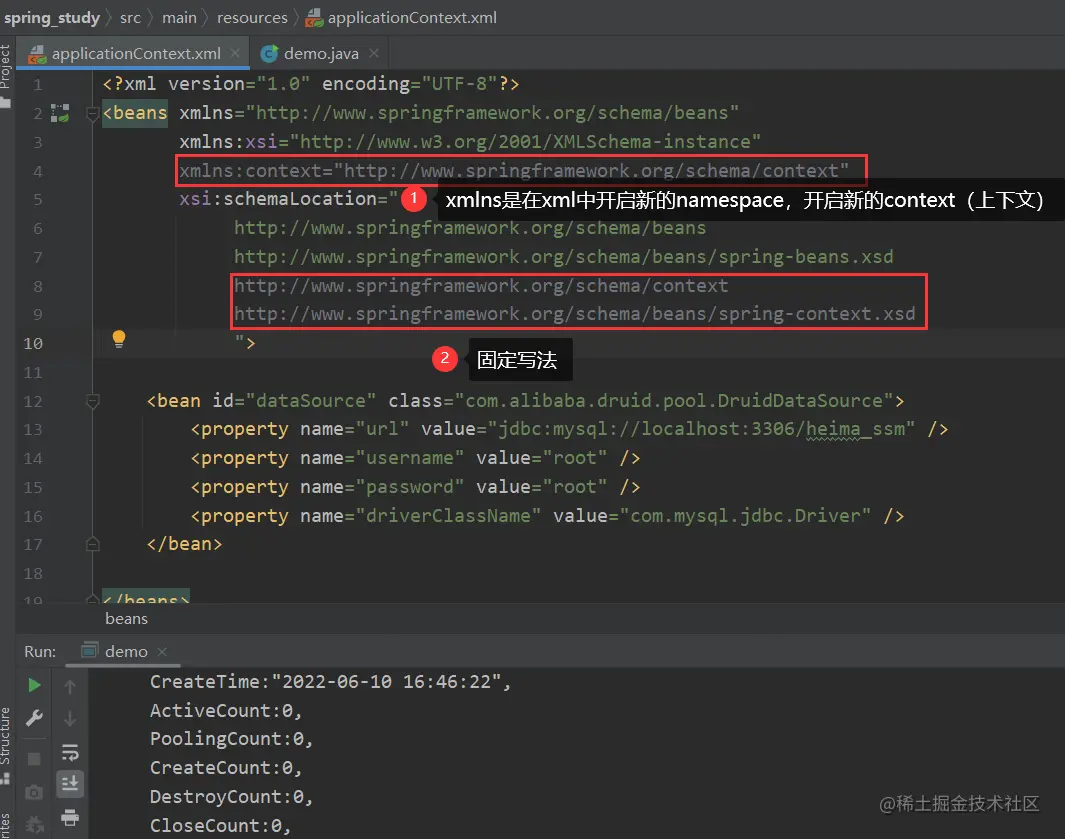Click src in the navigation breadcrumb
This screenshot has width=1065, height=839.
coord(130,18)
